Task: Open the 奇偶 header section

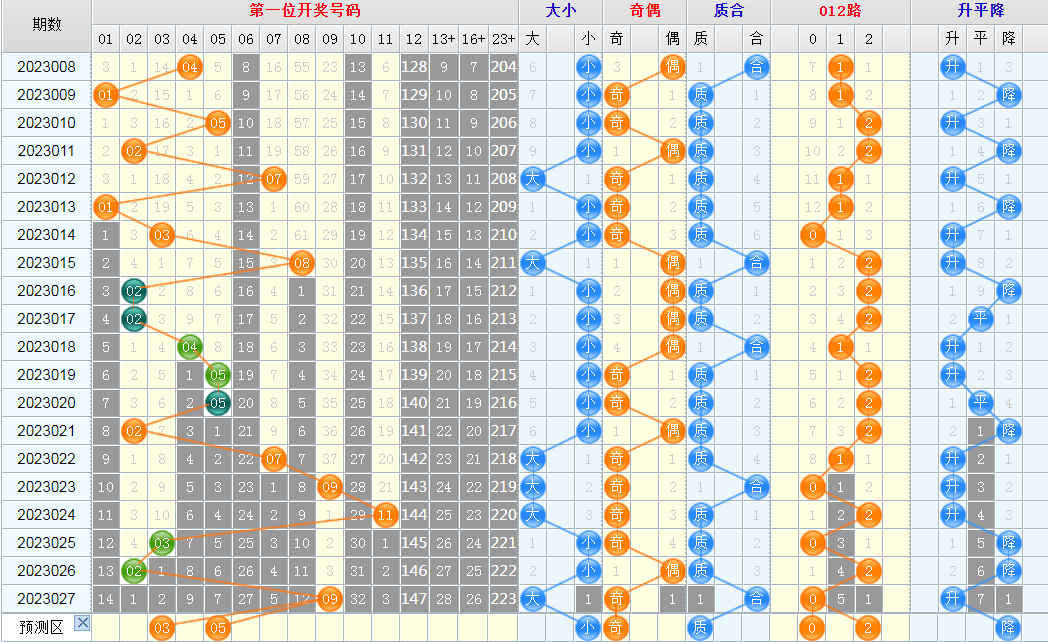Action: coord(645,11)
